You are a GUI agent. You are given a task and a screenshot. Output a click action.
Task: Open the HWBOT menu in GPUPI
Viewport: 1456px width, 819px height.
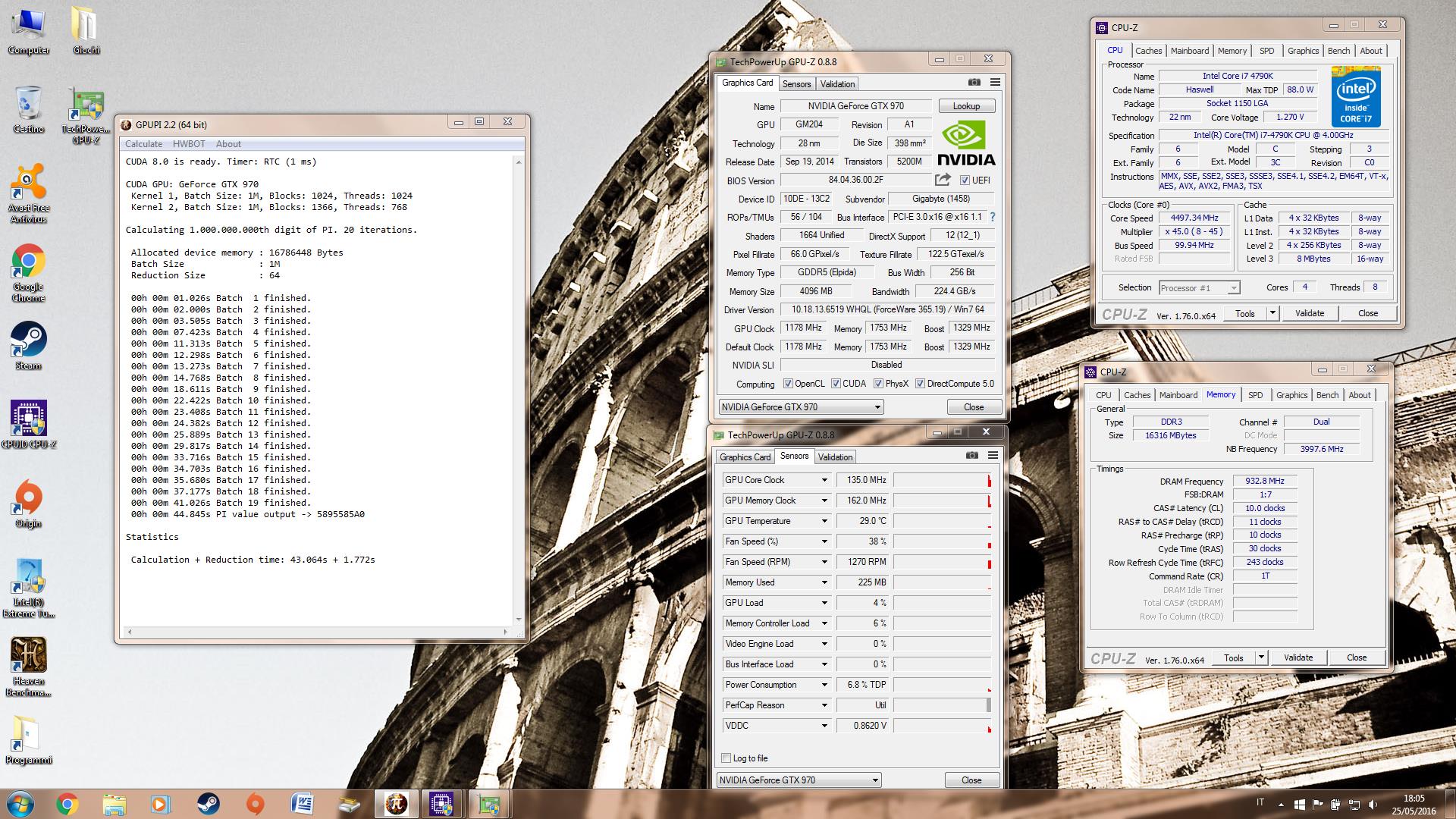point(189,144)
